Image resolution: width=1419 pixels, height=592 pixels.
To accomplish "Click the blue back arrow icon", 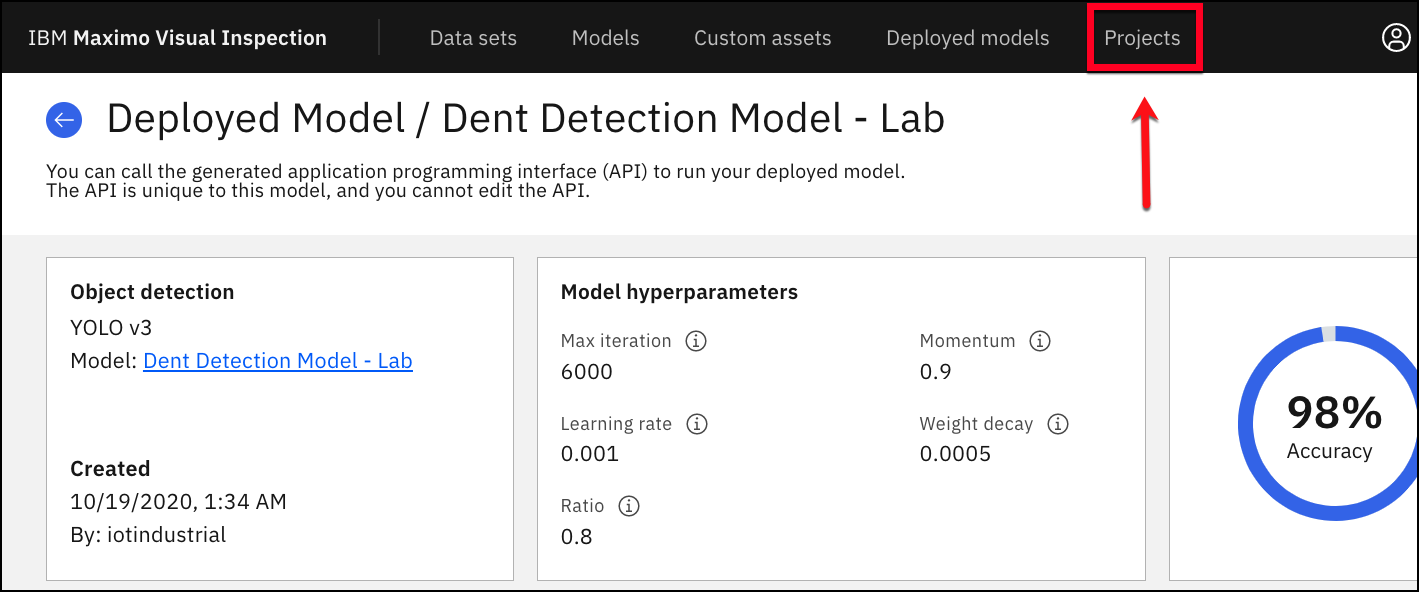I will [64, 120].
